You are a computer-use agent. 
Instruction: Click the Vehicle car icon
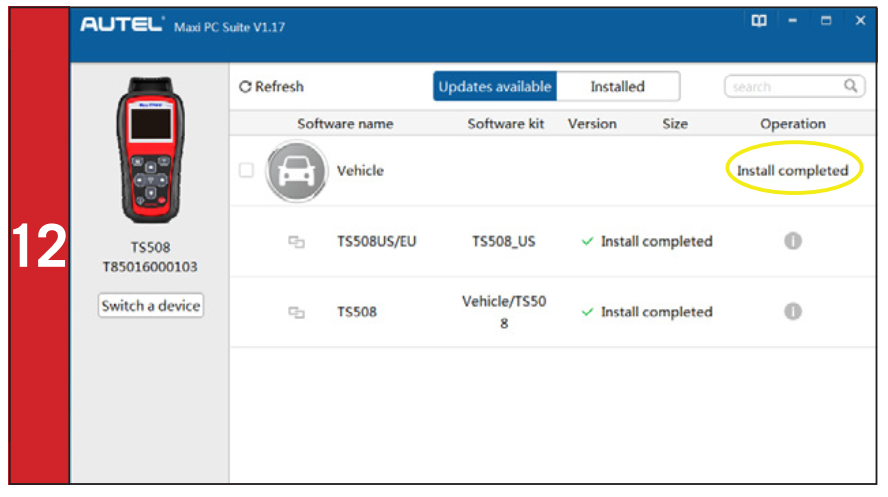tap(296, 171)
